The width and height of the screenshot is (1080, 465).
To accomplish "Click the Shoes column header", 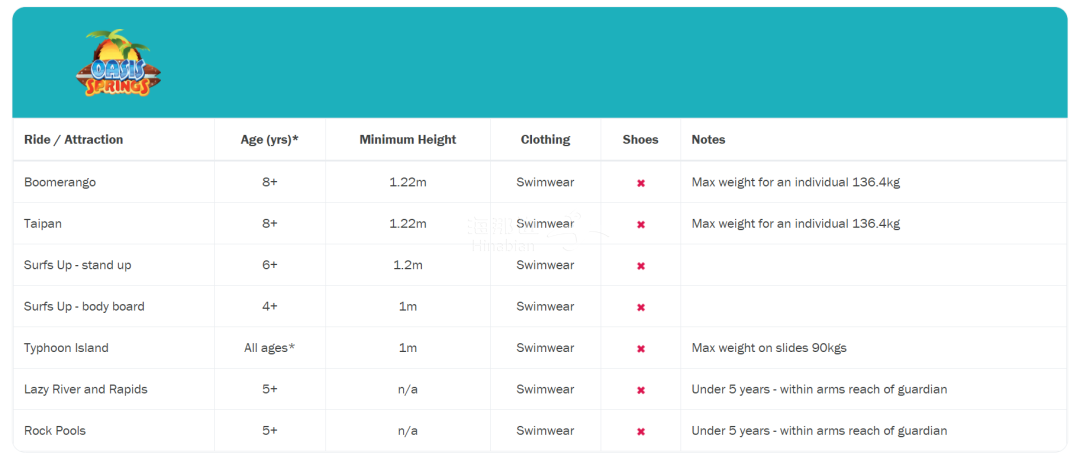I will click(641, 139).
